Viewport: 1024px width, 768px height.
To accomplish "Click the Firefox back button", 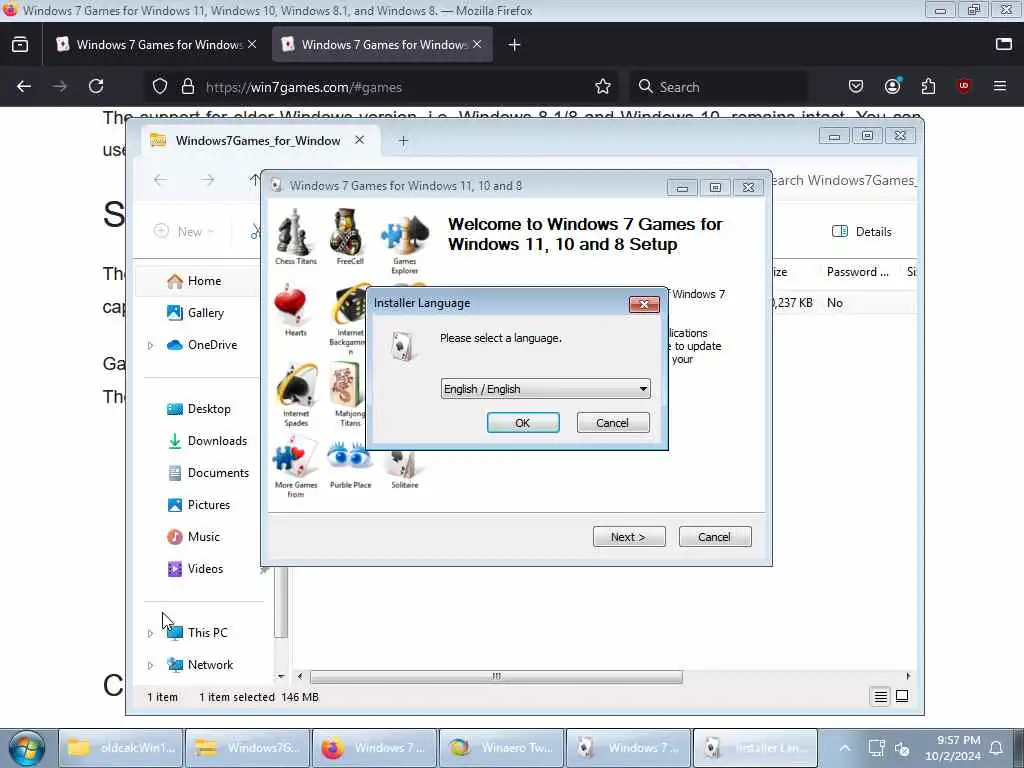I will point(24,86).
